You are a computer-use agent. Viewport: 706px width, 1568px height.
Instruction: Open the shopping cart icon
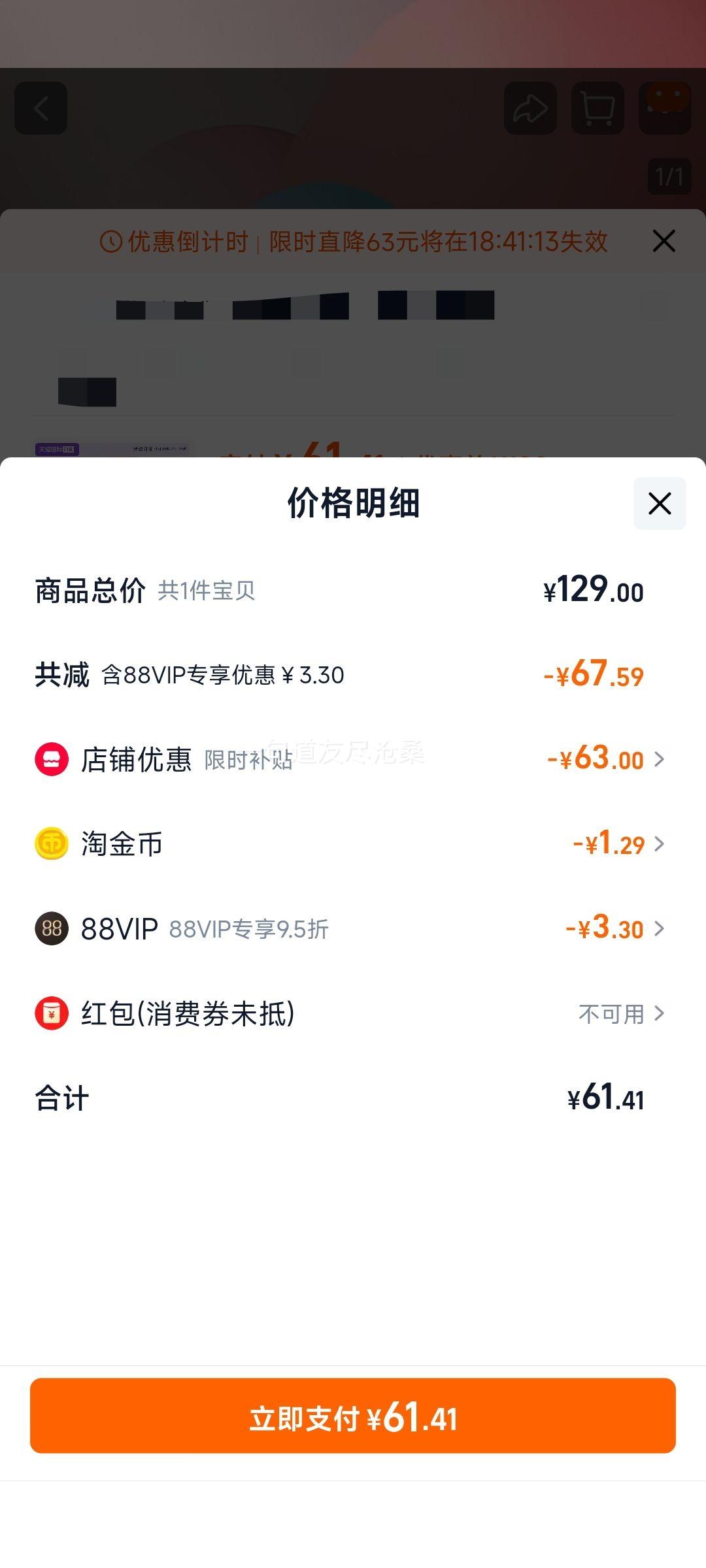click(x=597, y=108)
